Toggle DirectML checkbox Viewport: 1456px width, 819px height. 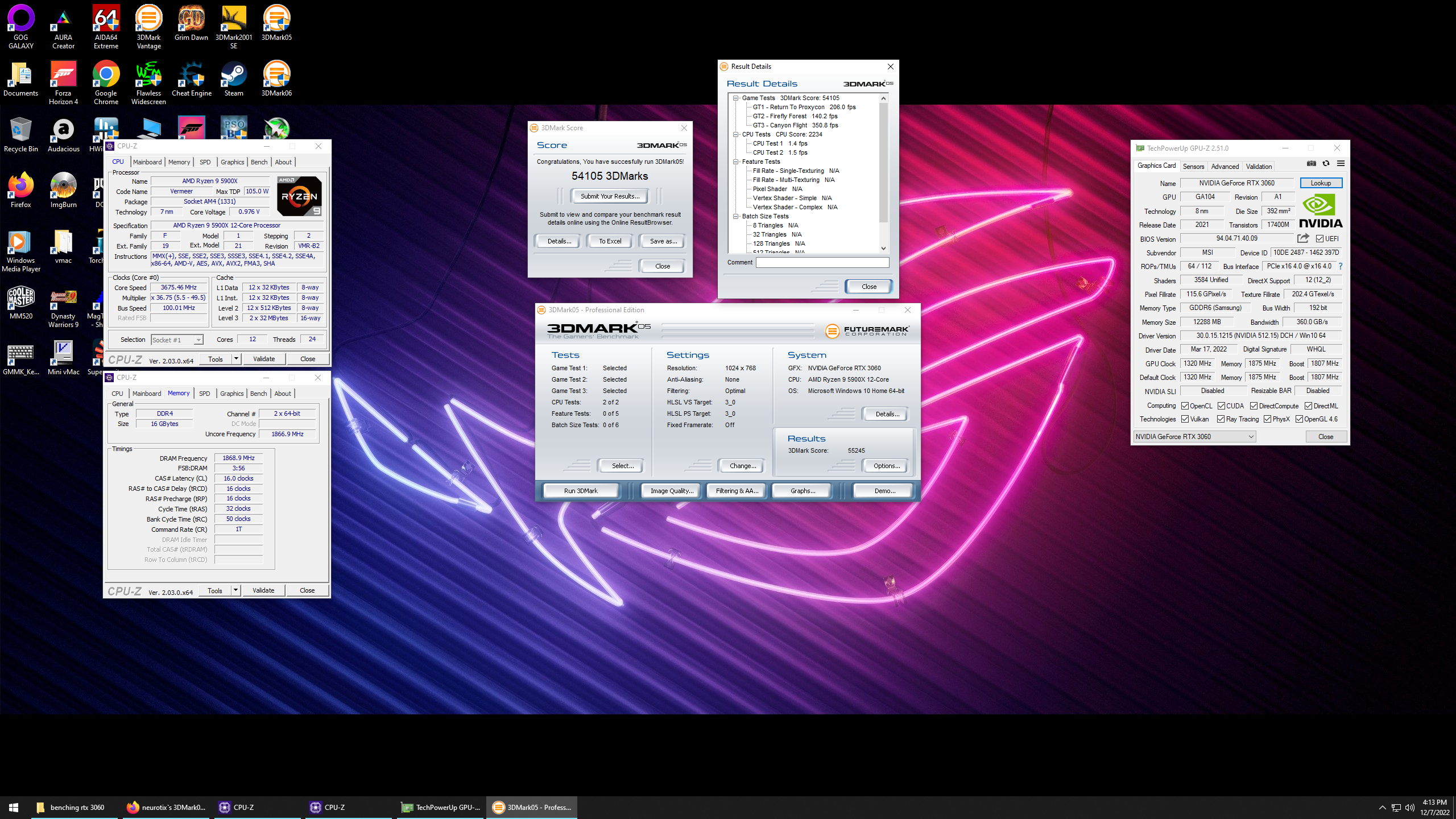tap(1308, 406)
